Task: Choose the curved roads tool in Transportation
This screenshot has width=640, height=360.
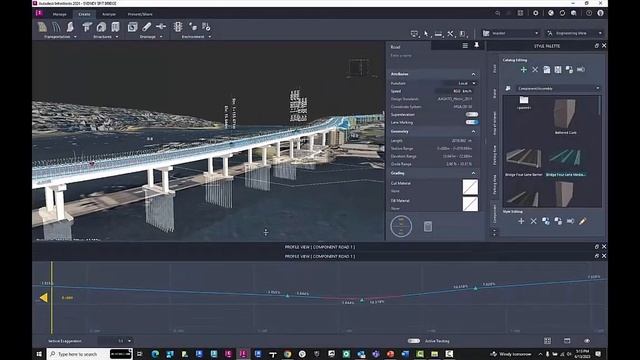Action: point(56,27)
